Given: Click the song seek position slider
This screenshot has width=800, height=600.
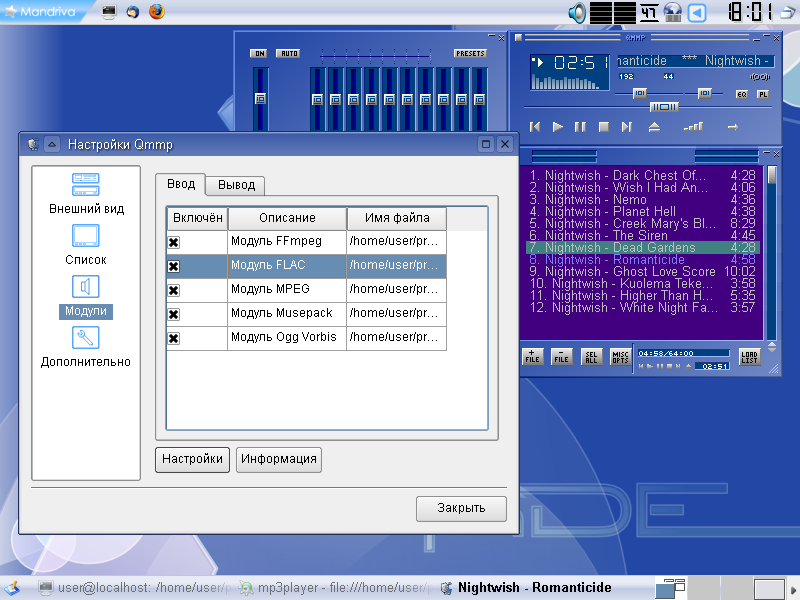Looking at the screenshot, I should coord(663,107).
